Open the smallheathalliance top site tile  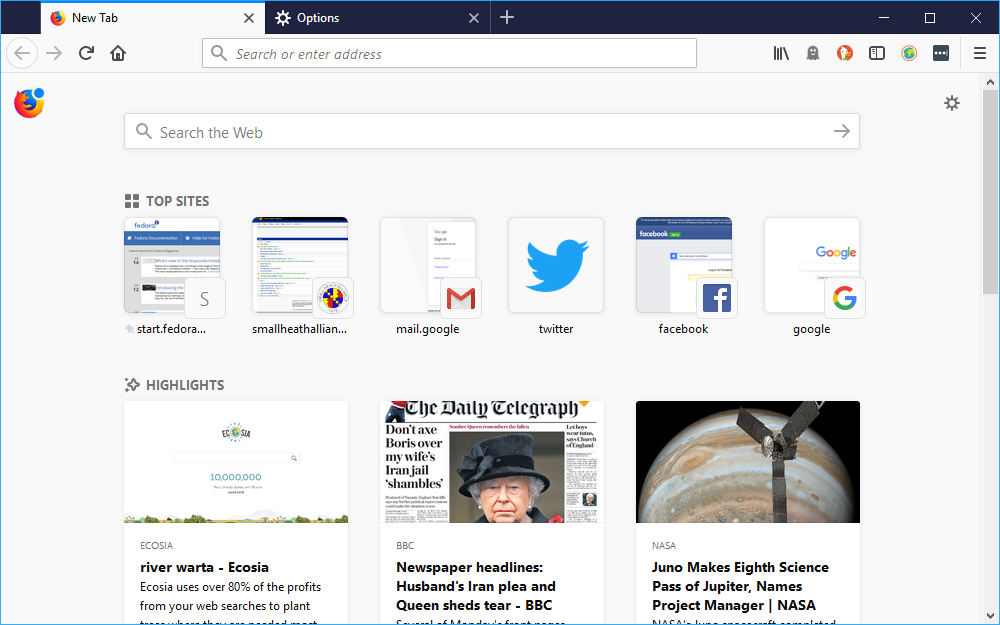point(300,265)
